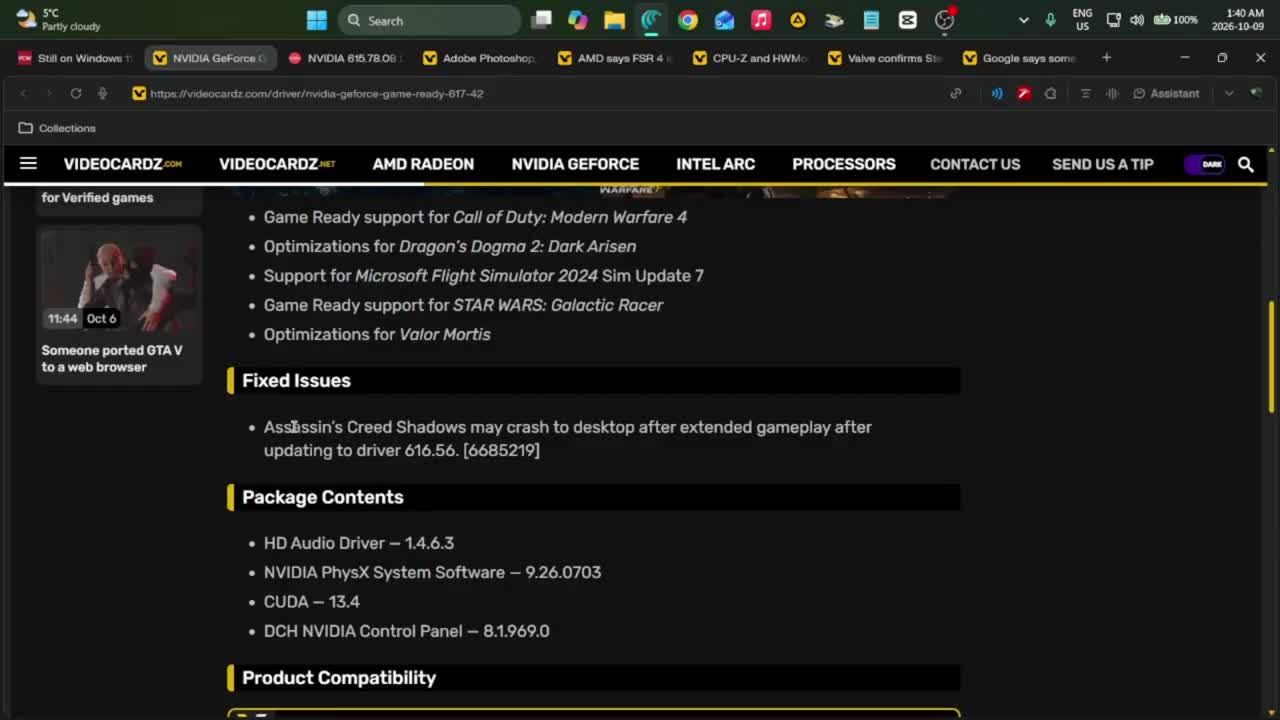The height and width of the screenshot is (720, 1280).
Task: Click the microphone icon beside reload
Action: [102, 93]
